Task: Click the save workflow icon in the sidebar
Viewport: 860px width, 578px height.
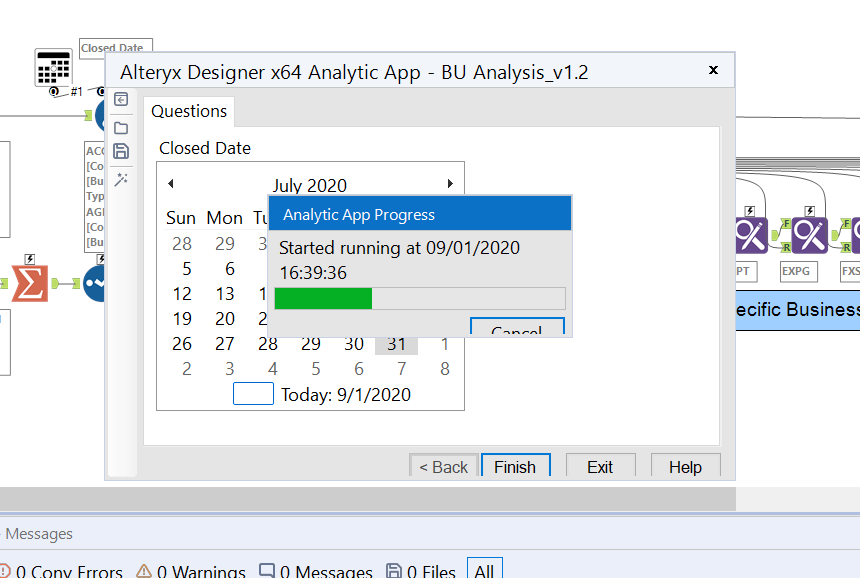Action: click(121, 151)
